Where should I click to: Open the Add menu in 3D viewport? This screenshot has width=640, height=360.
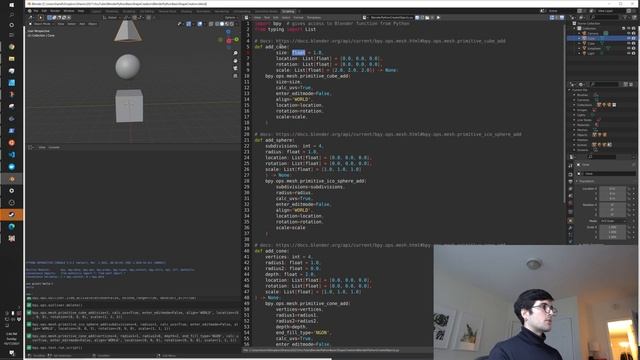pos(82,24)
